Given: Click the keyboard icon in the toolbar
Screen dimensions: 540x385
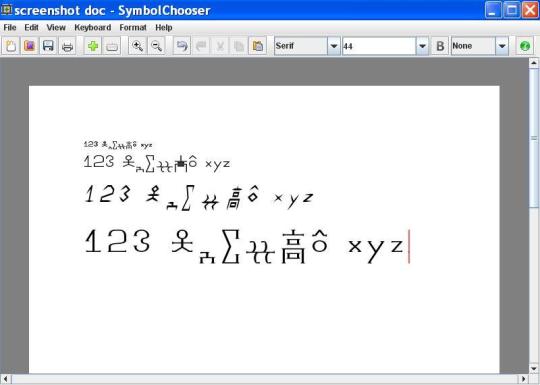Looking at the screenshot, I should (x=112, y=45).
